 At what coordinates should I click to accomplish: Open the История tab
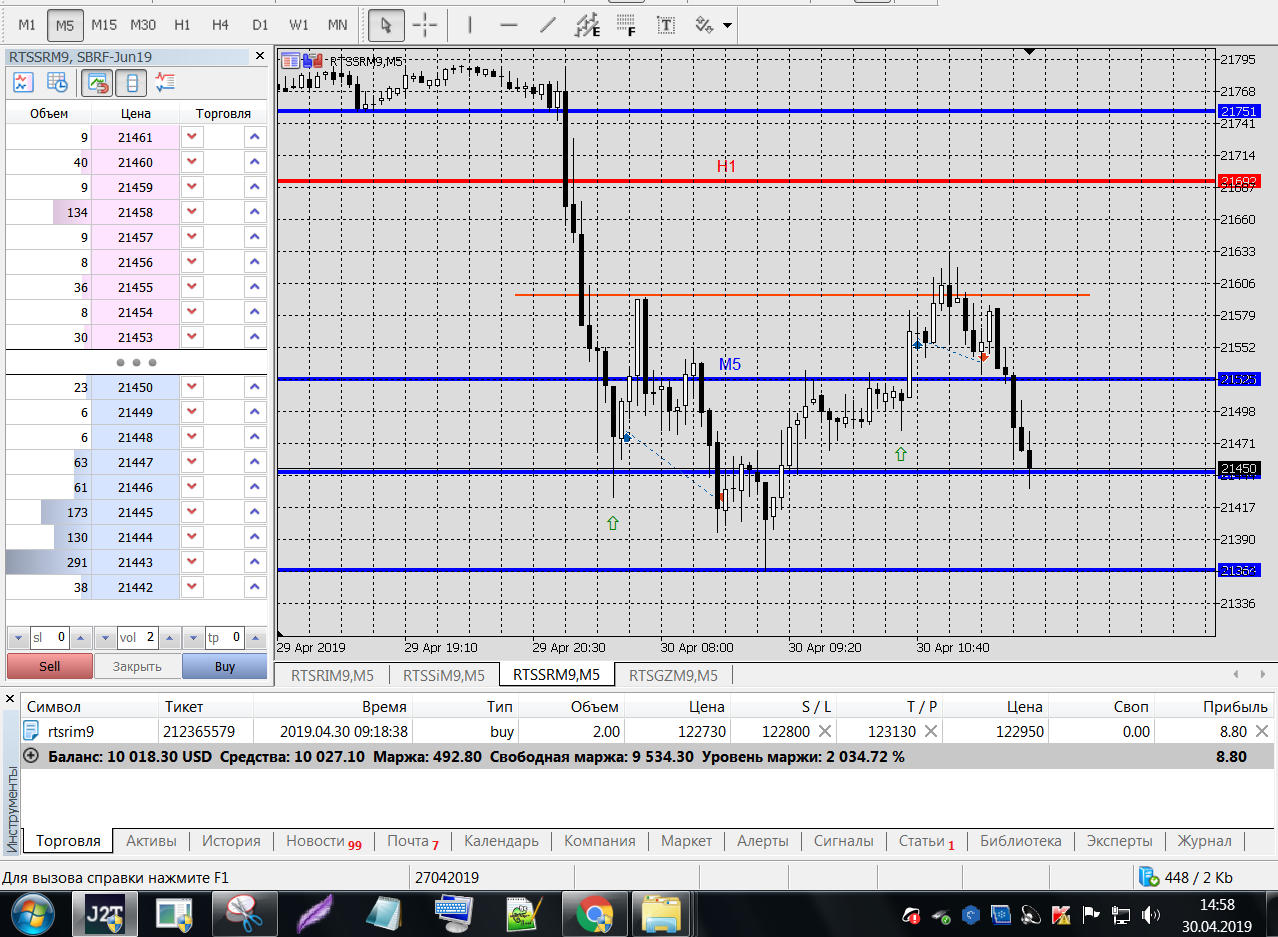[x=231, y=841]
